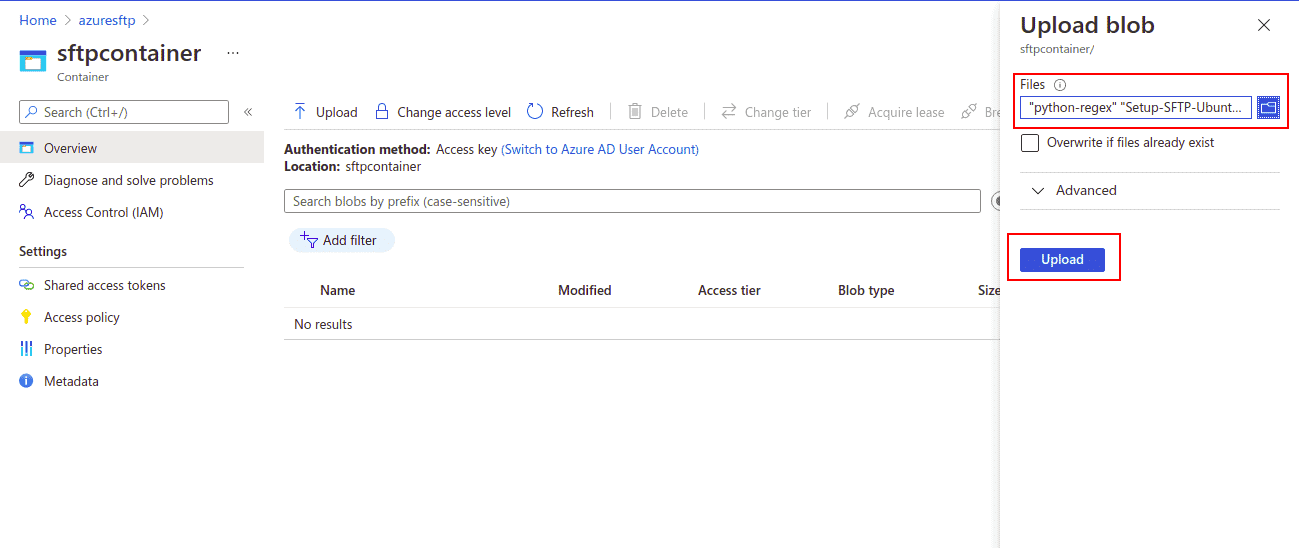Image resolution: width=1299 pixels, height=548 pixels.
Task: Click the Access policy key icon
Action: pyautogui.click(x=27, y=317)
